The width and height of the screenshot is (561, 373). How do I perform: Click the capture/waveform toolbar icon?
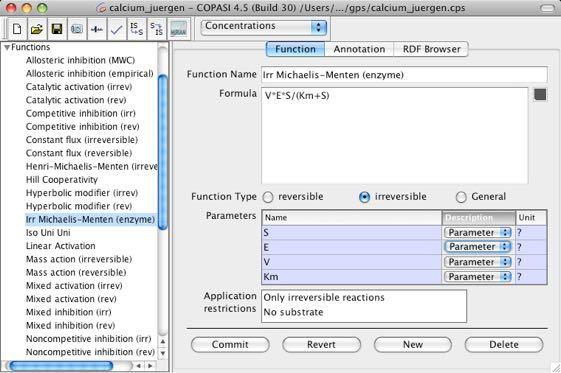pyautogui.click(x=97, y=29)
